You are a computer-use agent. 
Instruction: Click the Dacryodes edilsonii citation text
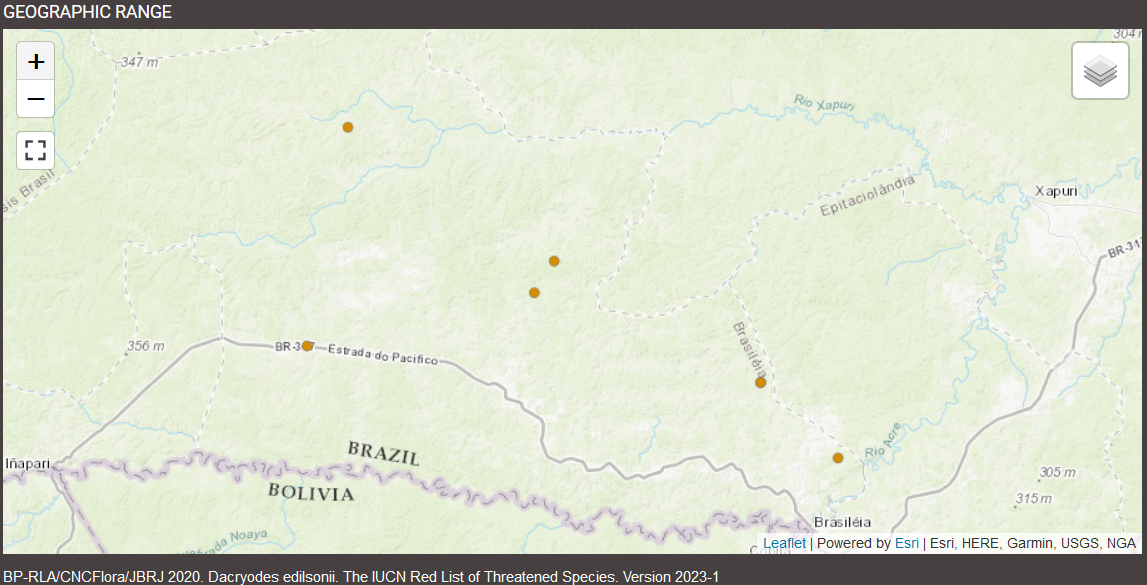(x=360, y=577)
